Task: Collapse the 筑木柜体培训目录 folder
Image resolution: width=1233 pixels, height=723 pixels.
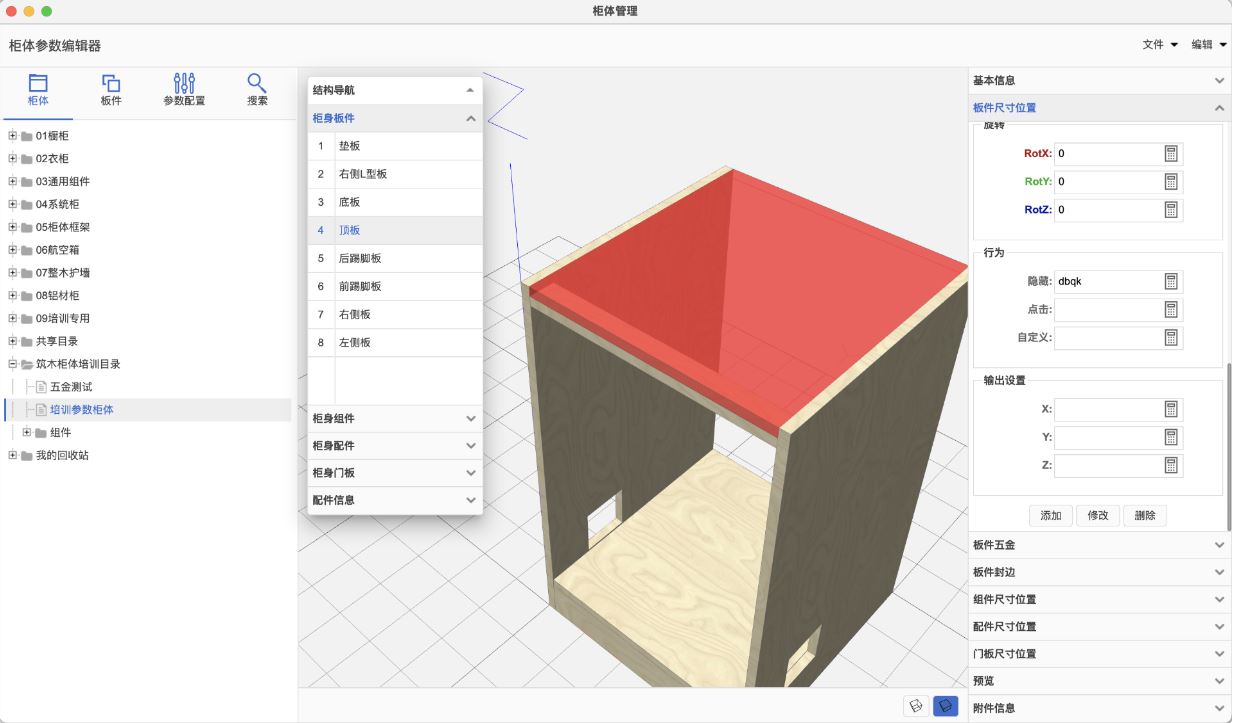Action: click(13, 364)
